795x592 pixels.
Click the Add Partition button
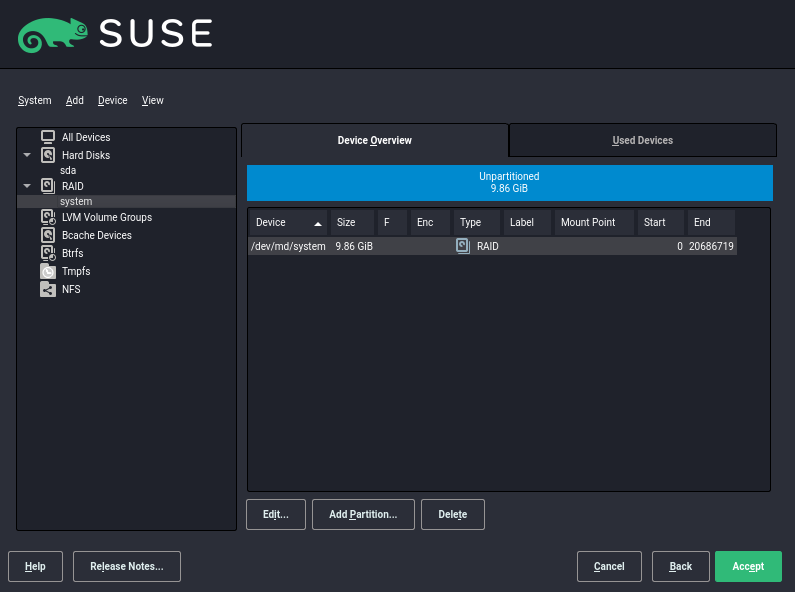(x=363, y=514)
